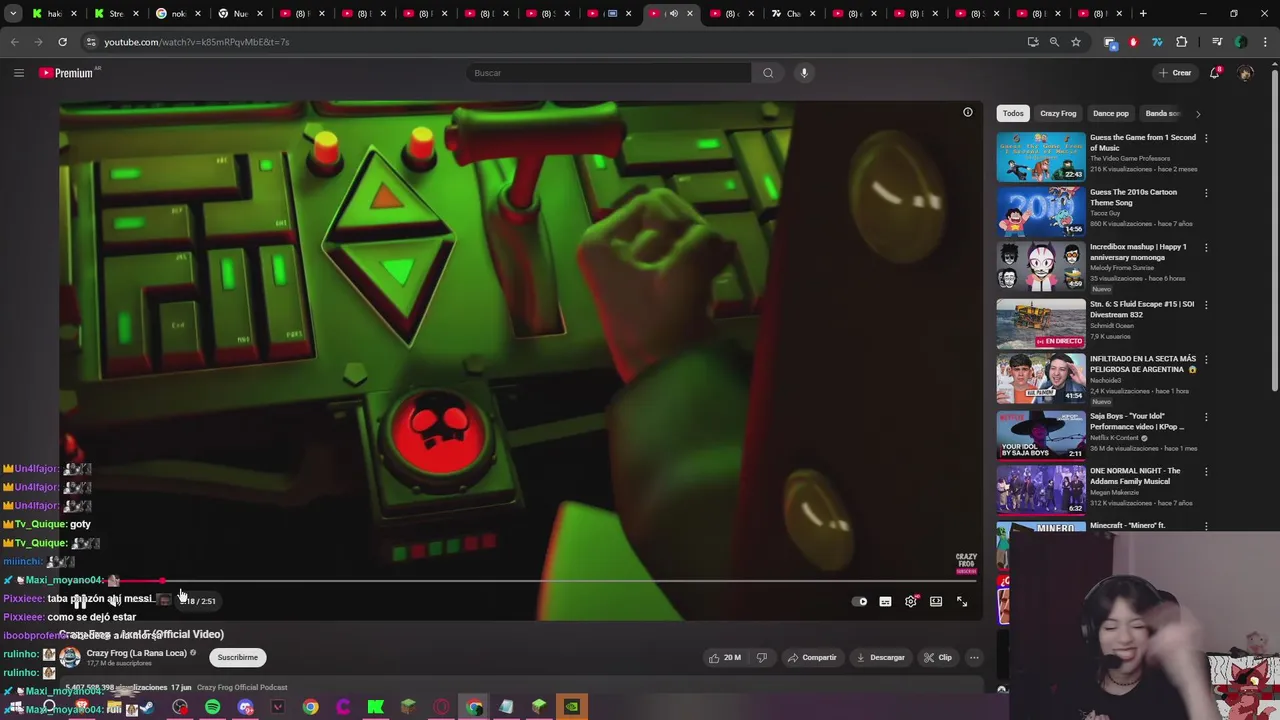Go to YouTube Premium home logo
Screen dimensions: 1280x720
[x=68, y=73]
